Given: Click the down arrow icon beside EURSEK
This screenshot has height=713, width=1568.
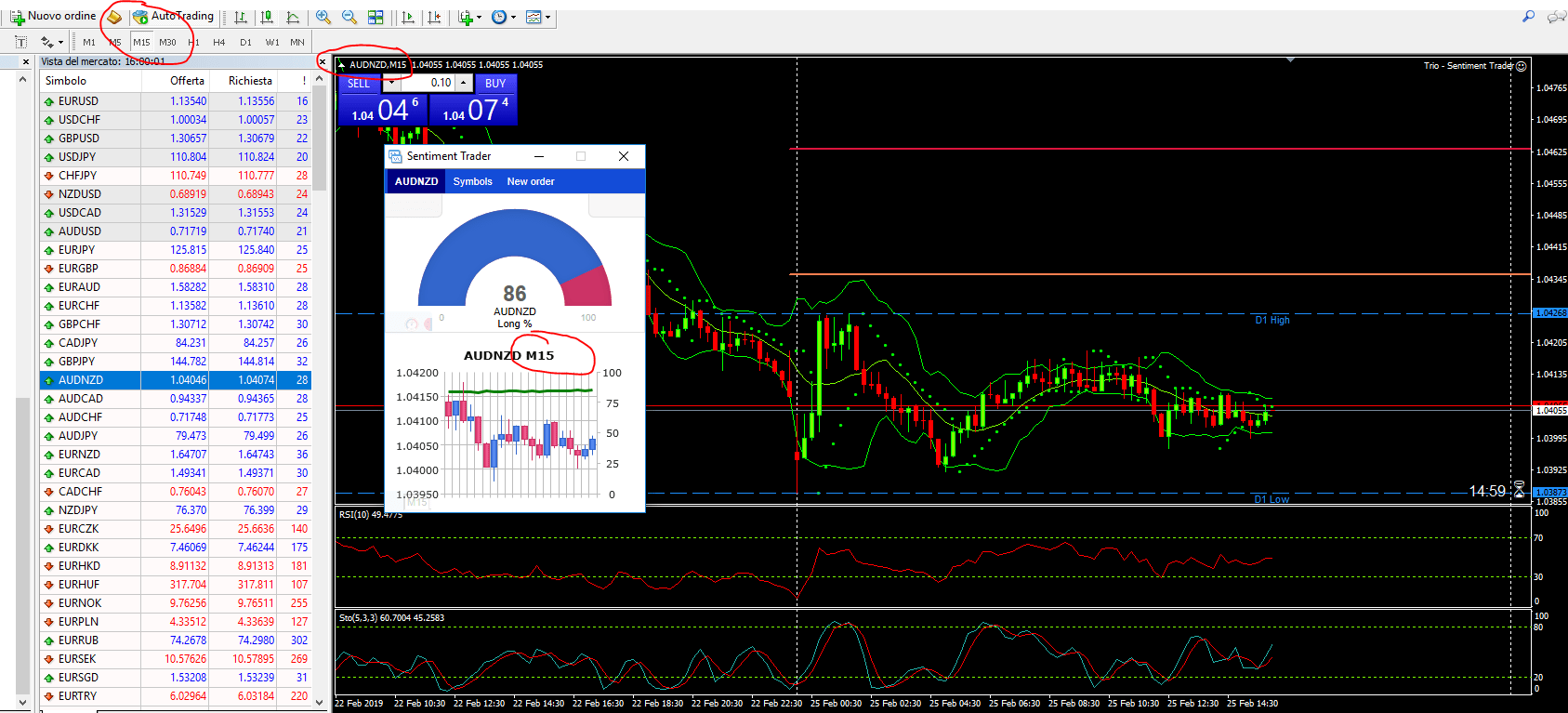Looking at the screenshot, I should pos(49,659).
